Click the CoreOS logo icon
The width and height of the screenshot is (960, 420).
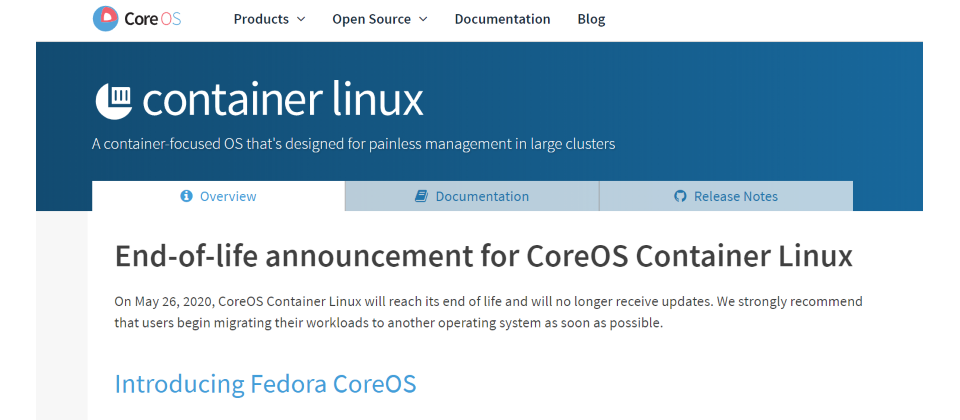point(105,19)
